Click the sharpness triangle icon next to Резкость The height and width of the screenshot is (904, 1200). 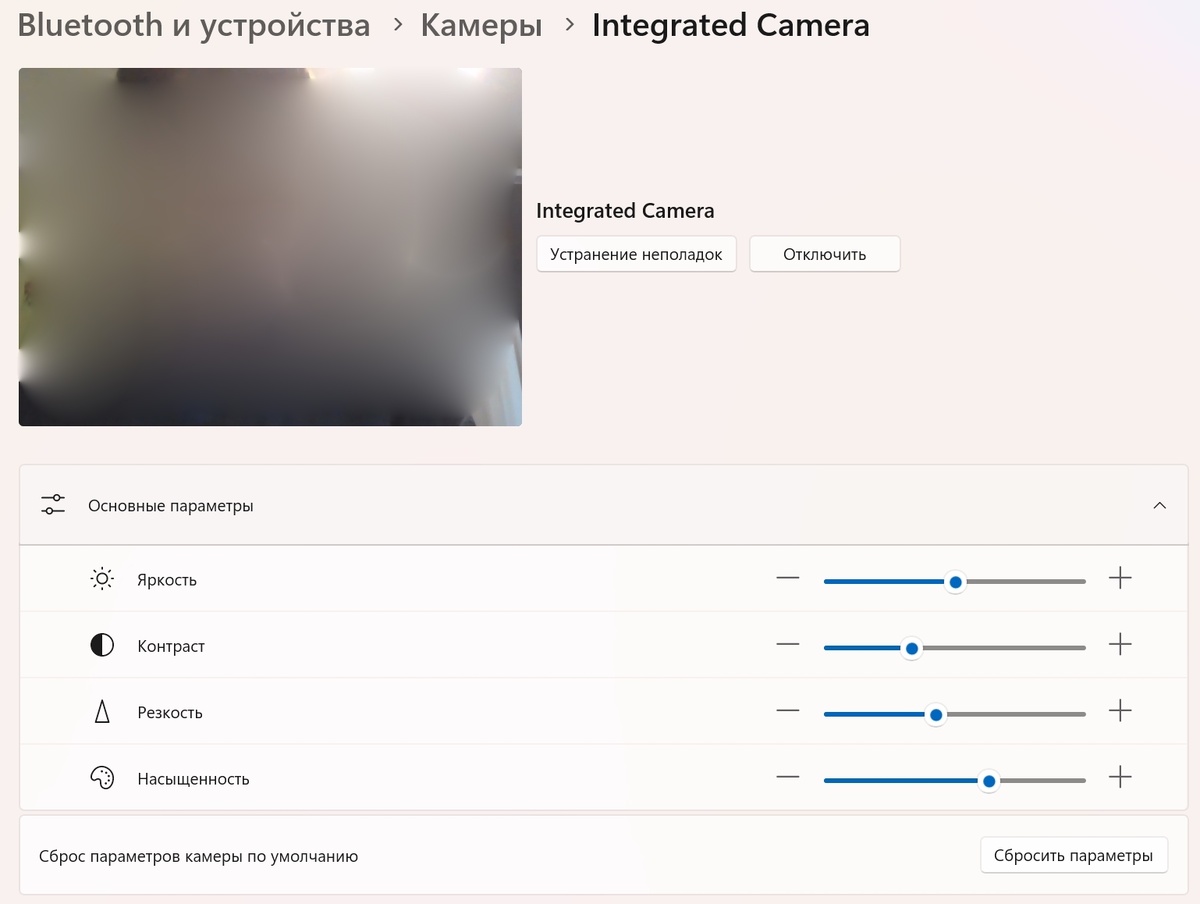click(101, 712)
